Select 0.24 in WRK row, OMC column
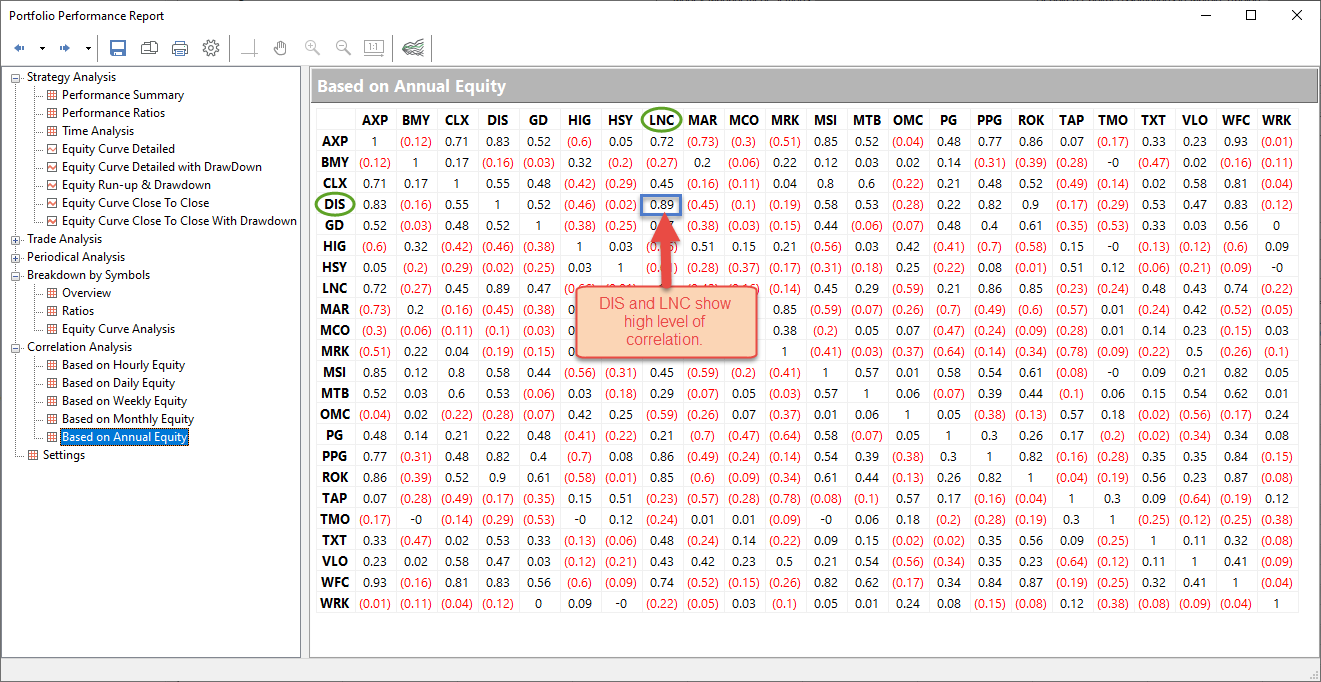This screenshot has height=682, width=1321. pos(908,603)
